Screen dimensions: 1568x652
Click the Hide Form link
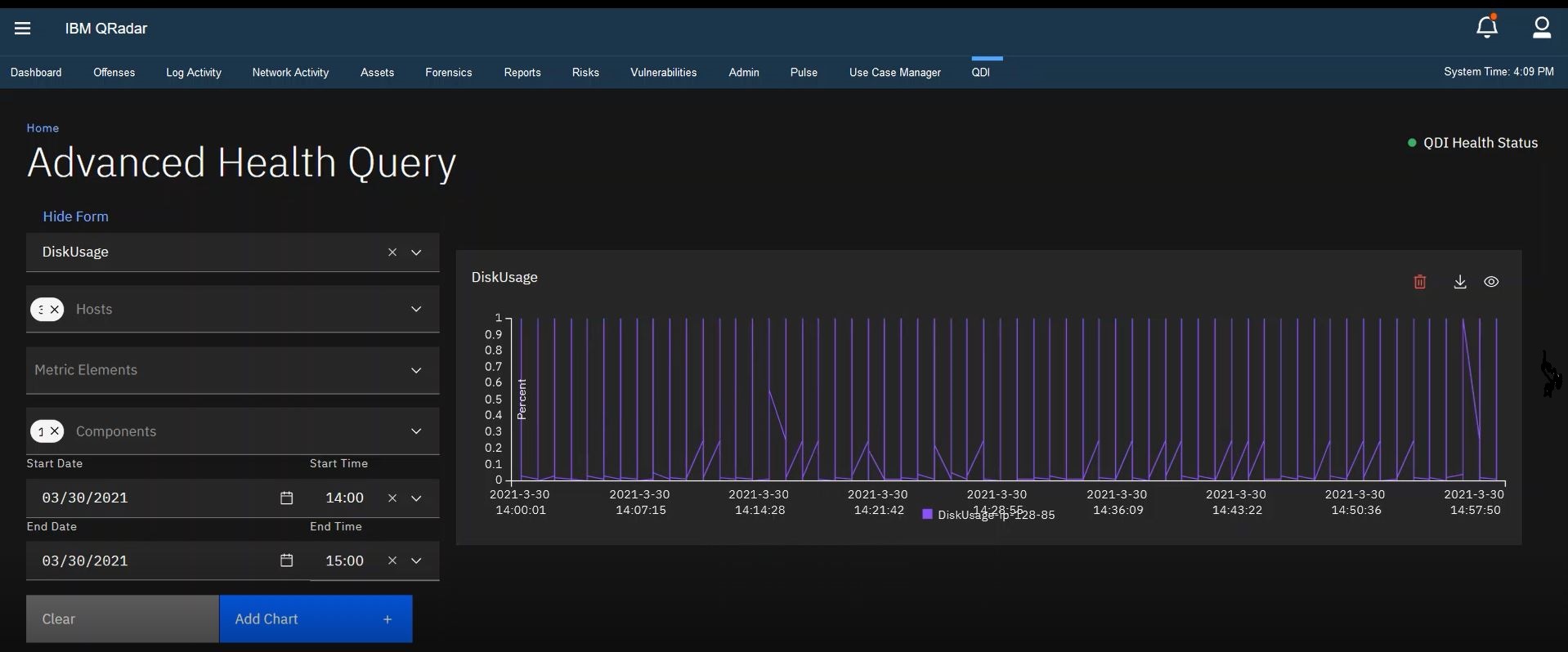point(76,217)
